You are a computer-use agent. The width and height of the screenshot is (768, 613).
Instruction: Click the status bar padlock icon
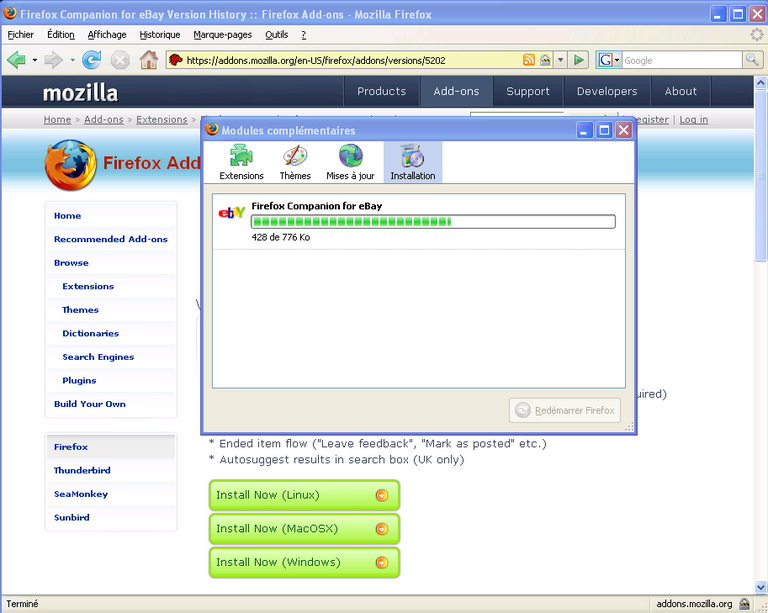click(744, 604)
